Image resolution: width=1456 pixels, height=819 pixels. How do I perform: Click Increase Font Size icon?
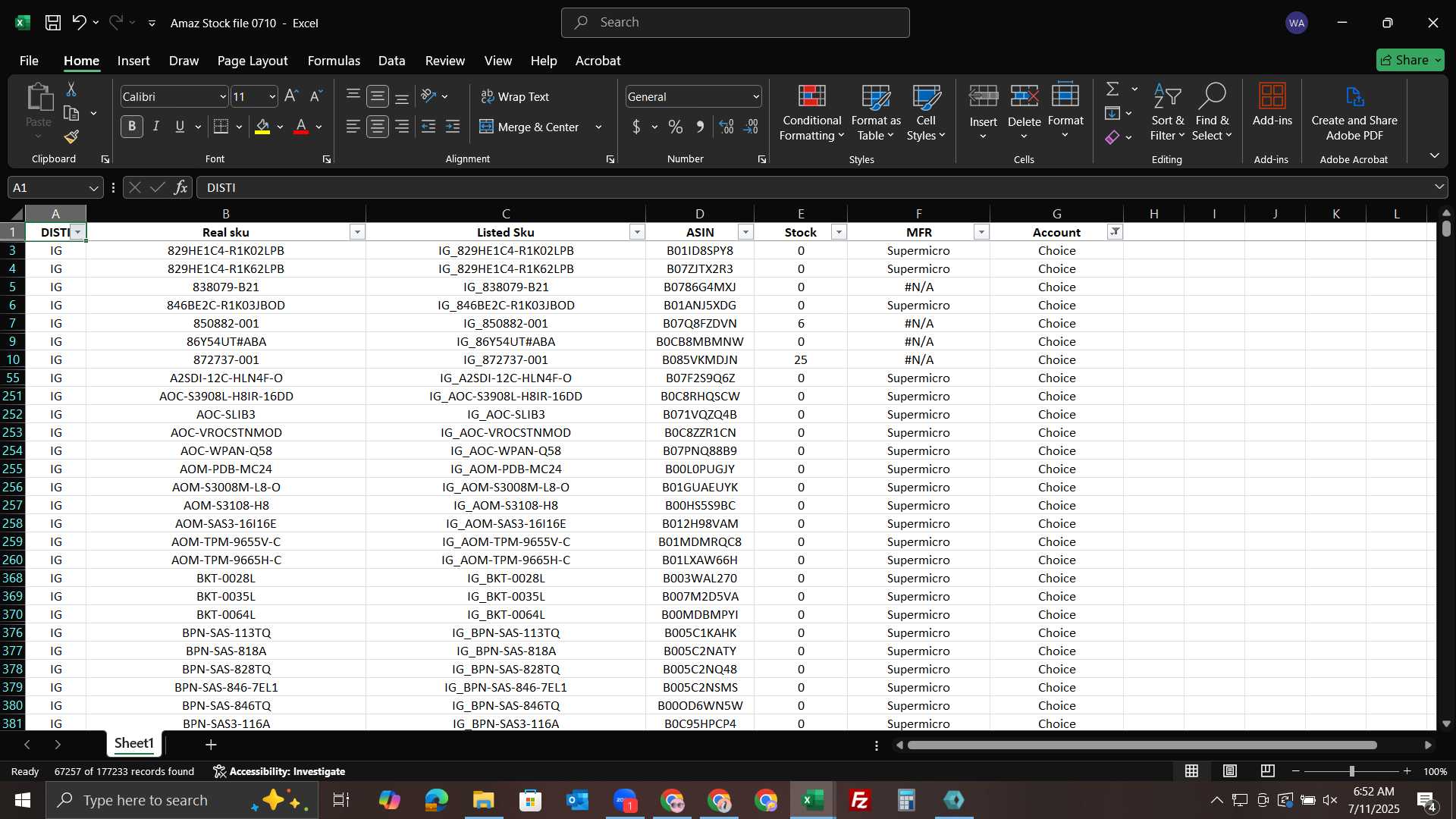[291, 96]
